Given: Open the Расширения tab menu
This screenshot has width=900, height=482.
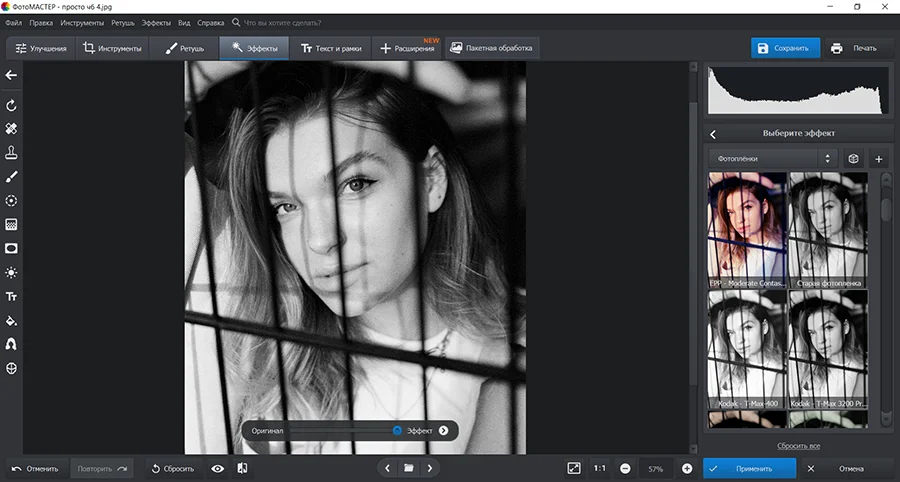Looking at the screenshot, I should tap(407, 48).
